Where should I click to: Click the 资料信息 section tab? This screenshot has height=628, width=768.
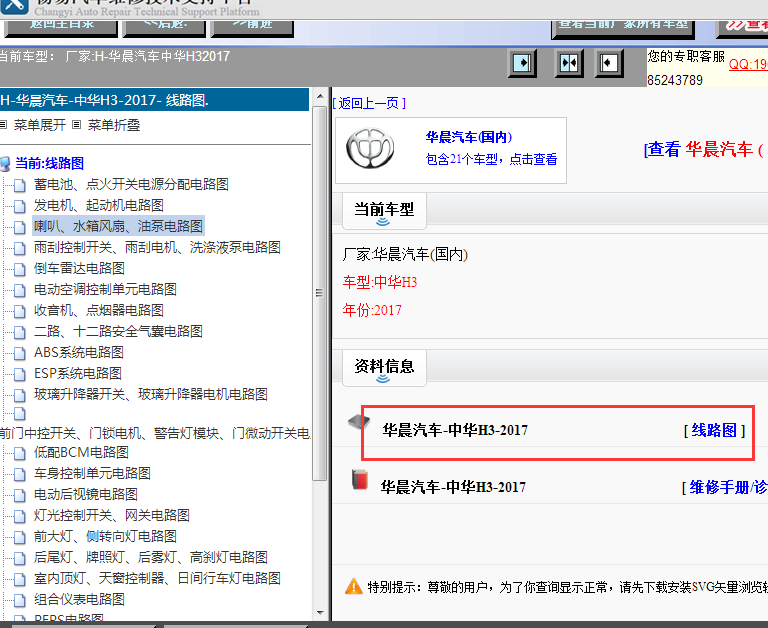pyautogui.click(x=384, y=367)
